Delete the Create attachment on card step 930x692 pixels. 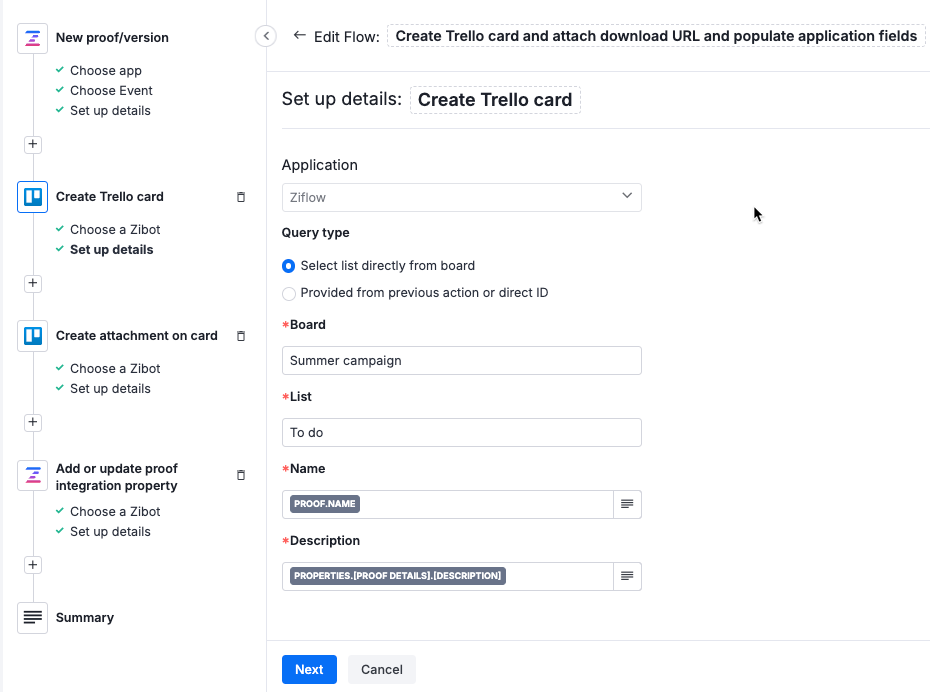pos(241,336)
